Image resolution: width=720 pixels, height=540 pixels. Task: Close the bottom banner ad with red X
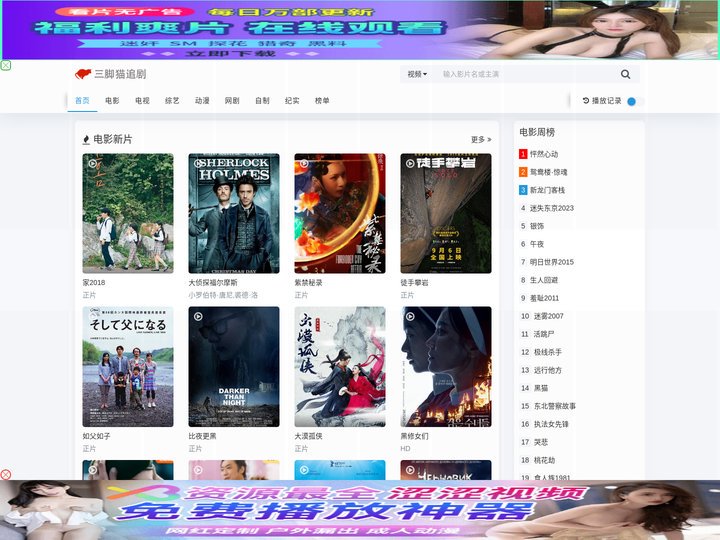tap(6, 474)
